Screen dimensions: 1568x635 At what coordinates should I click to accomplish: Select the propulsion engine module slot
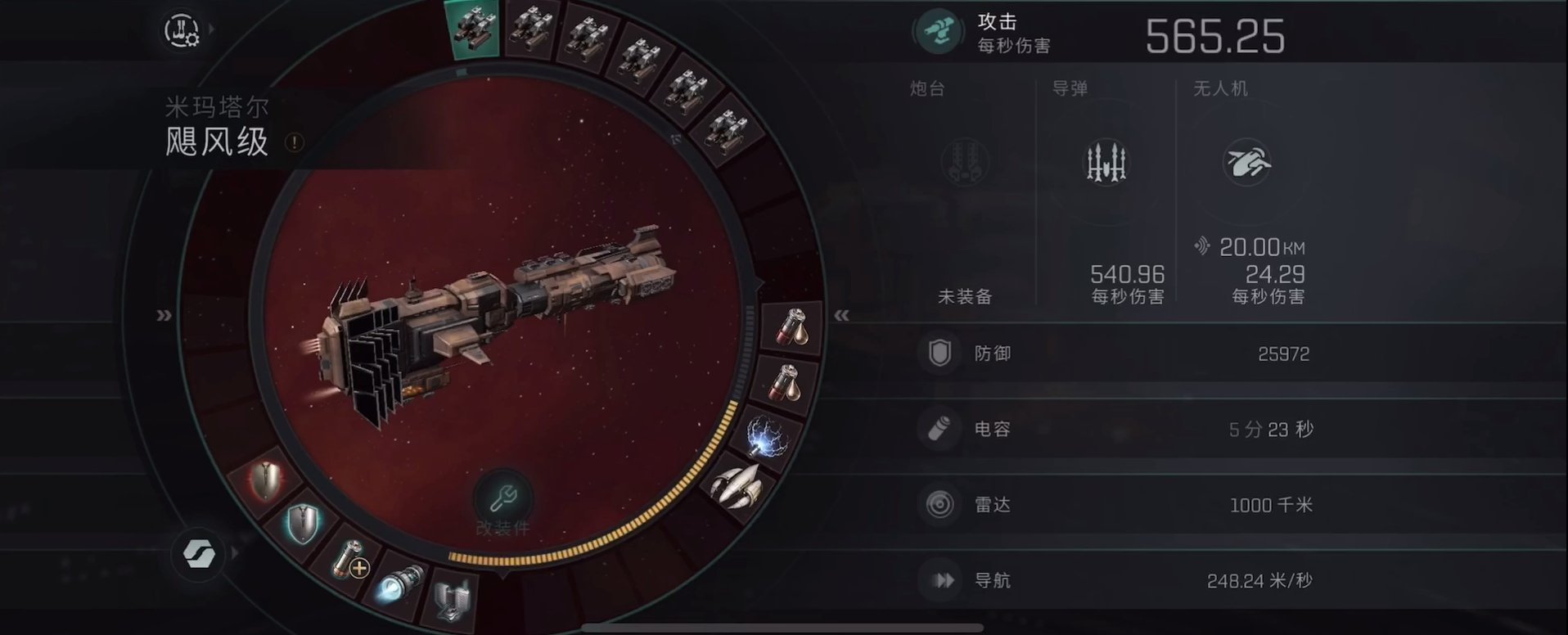point(736,485)
